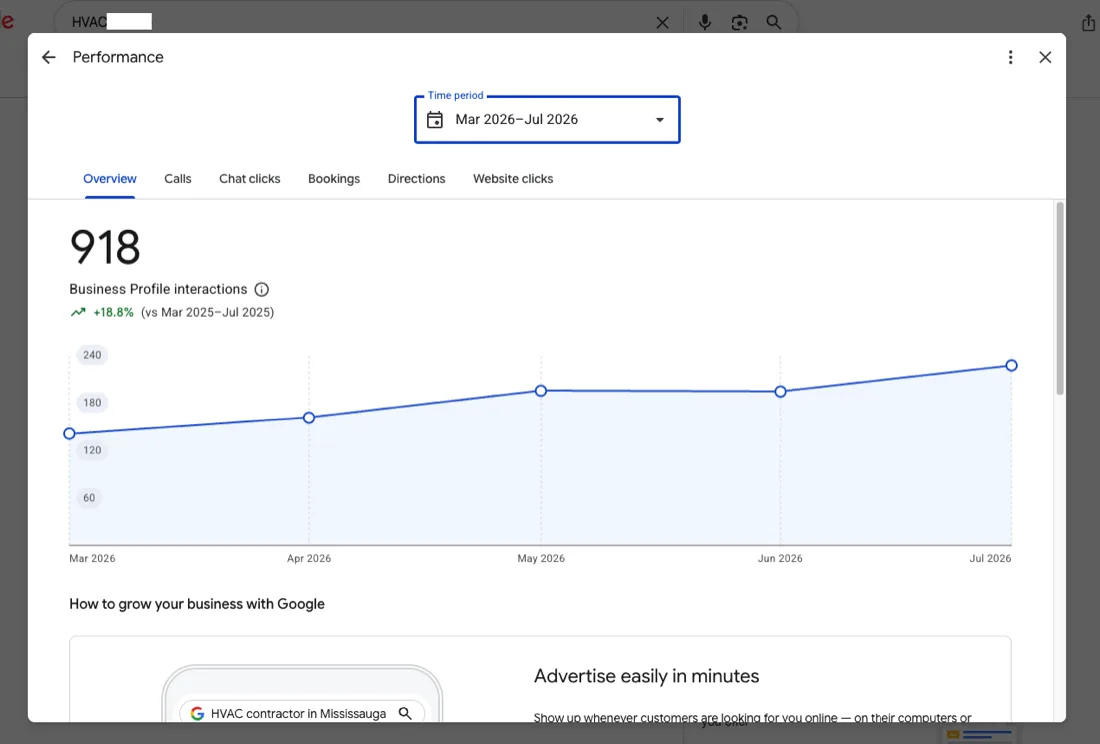Open the Chat clicks tab
This screenshot has width=1100, height=744.
[x=249, y=179]
